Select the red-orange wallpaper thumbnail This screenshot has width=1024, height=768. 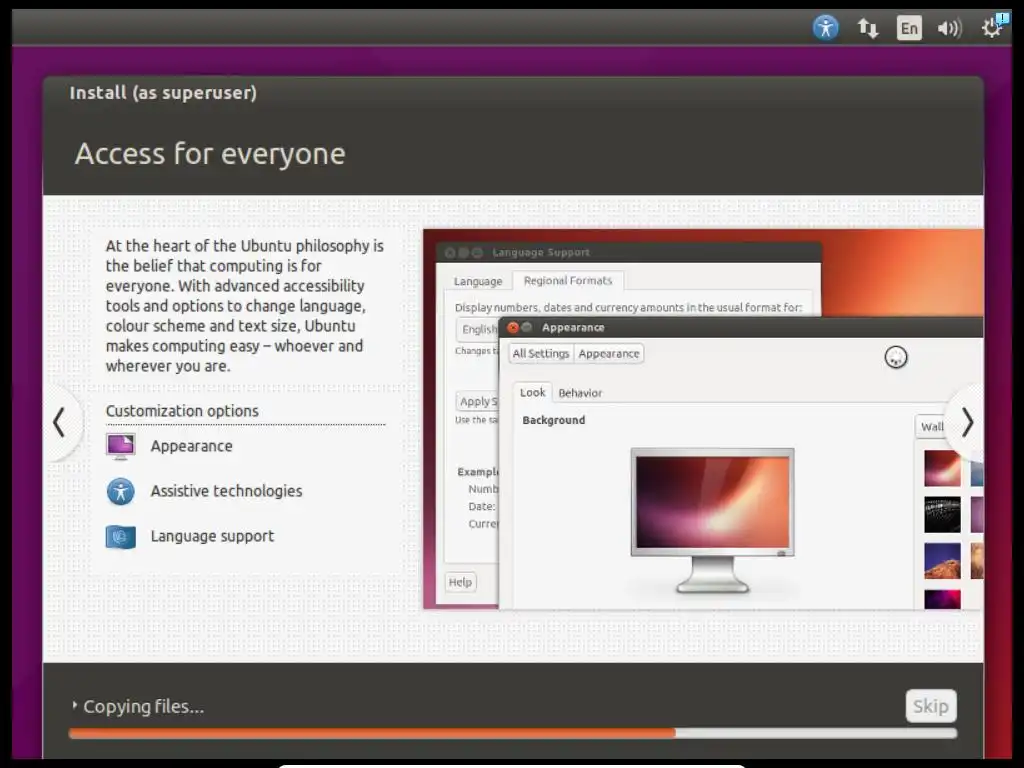click(x=942, y=468)
